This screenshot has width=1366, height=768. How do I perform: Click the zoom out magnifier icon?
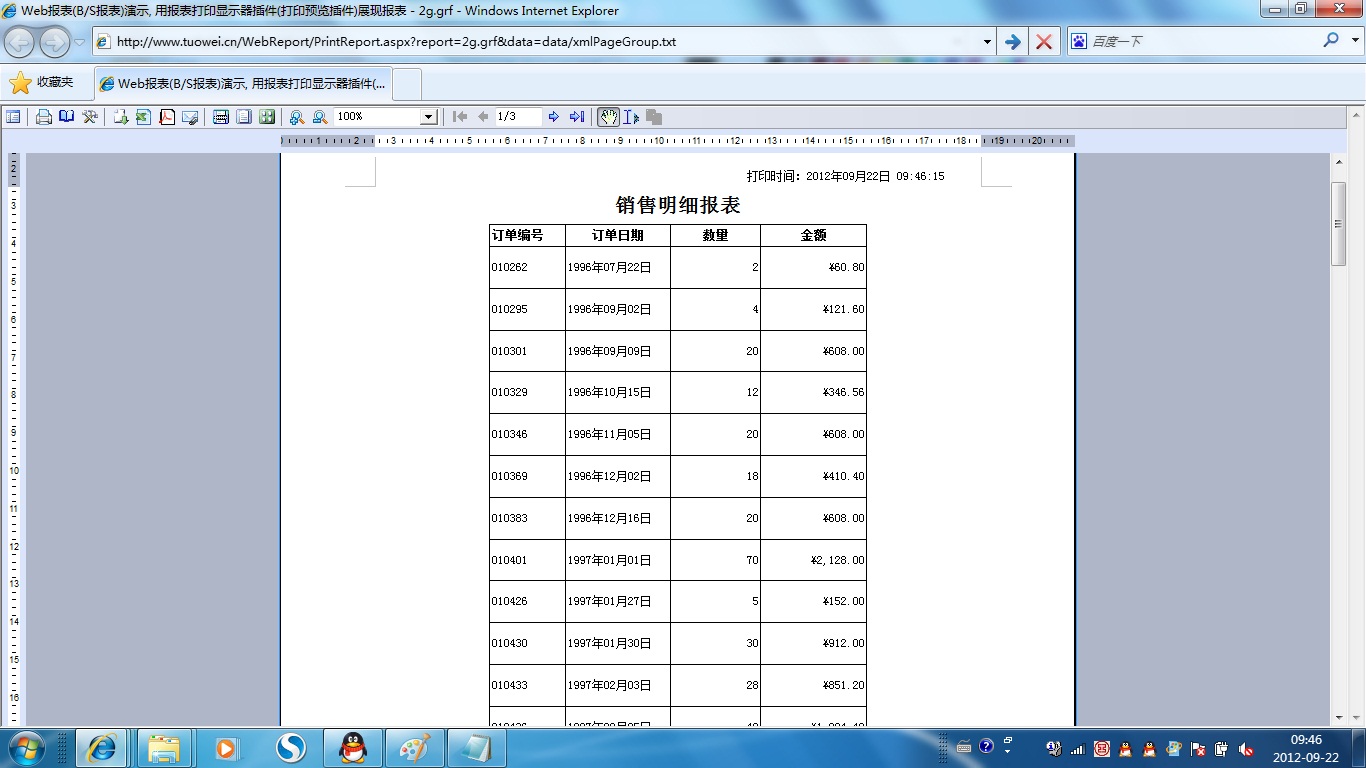(320, 117)
